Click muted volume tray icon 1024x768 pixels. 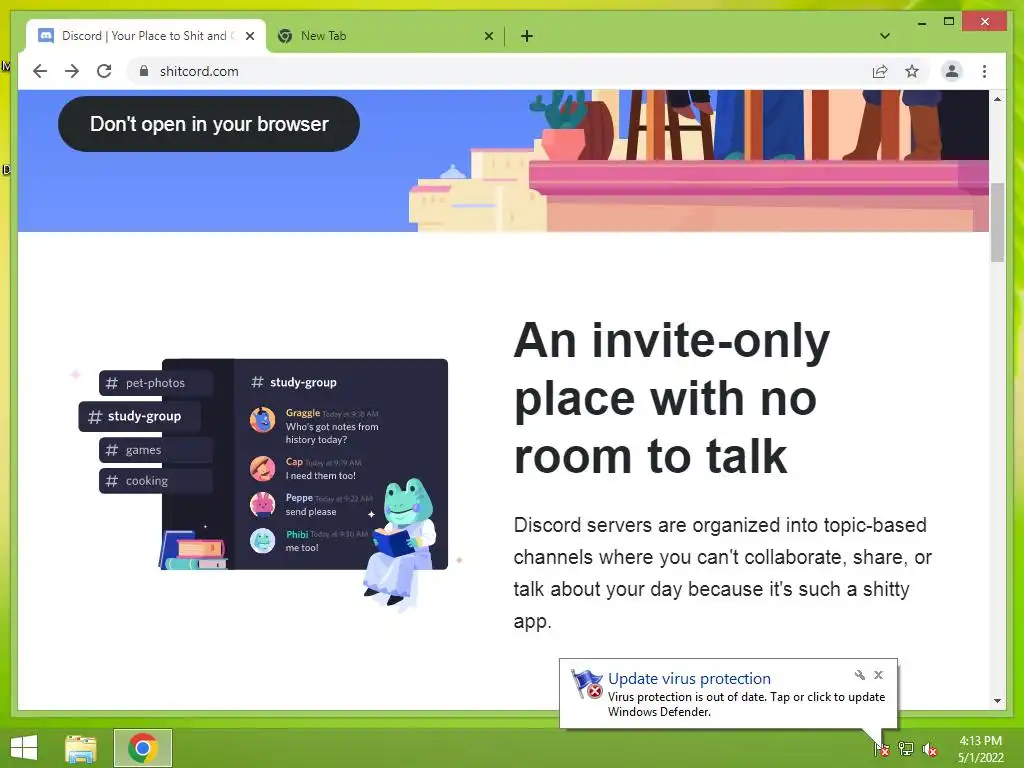(x=930, y=749)
